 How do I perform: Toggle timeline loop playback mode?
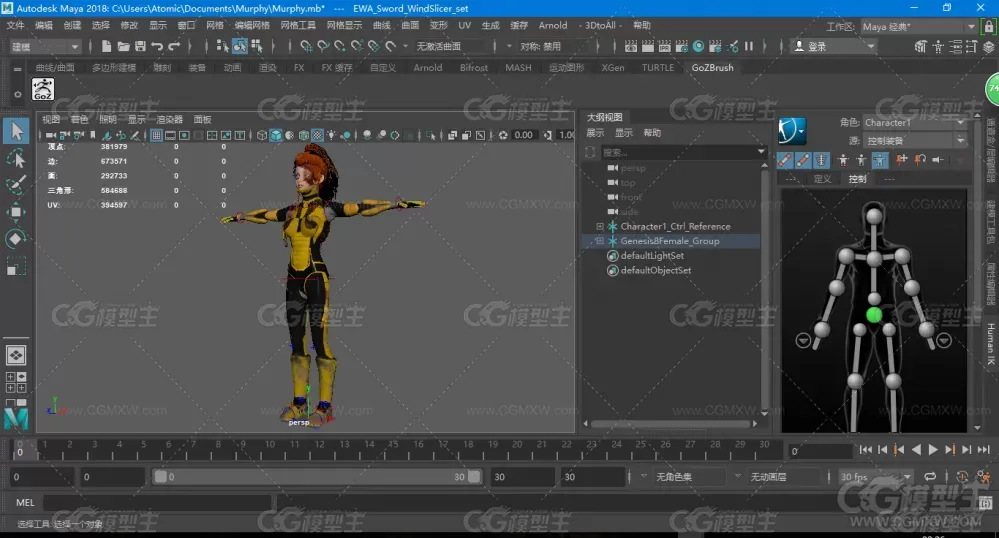coord(930,476)
